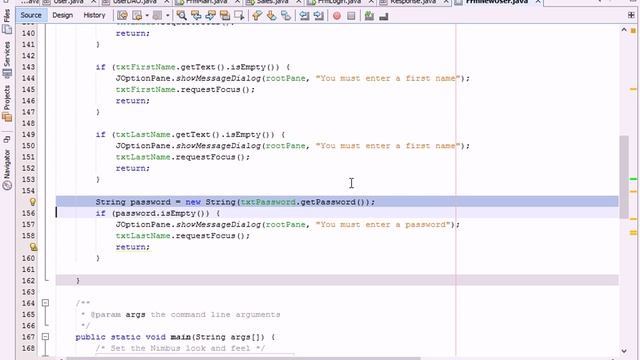Switch to the UserDAO.java editor tab
This screenshot has width=640, height=360.
tap(135, 2)
